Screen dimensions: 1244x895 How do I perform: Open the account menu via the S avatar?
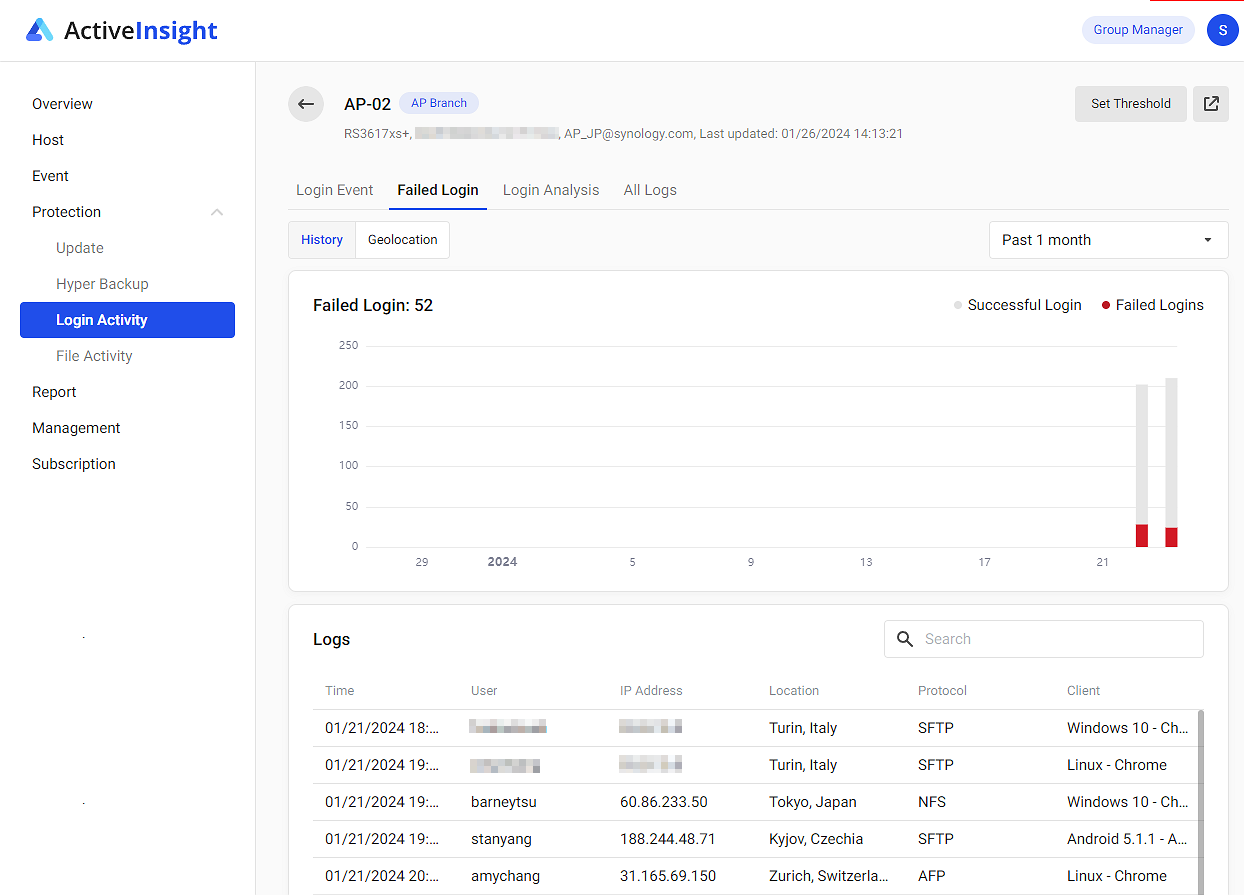1222,30
